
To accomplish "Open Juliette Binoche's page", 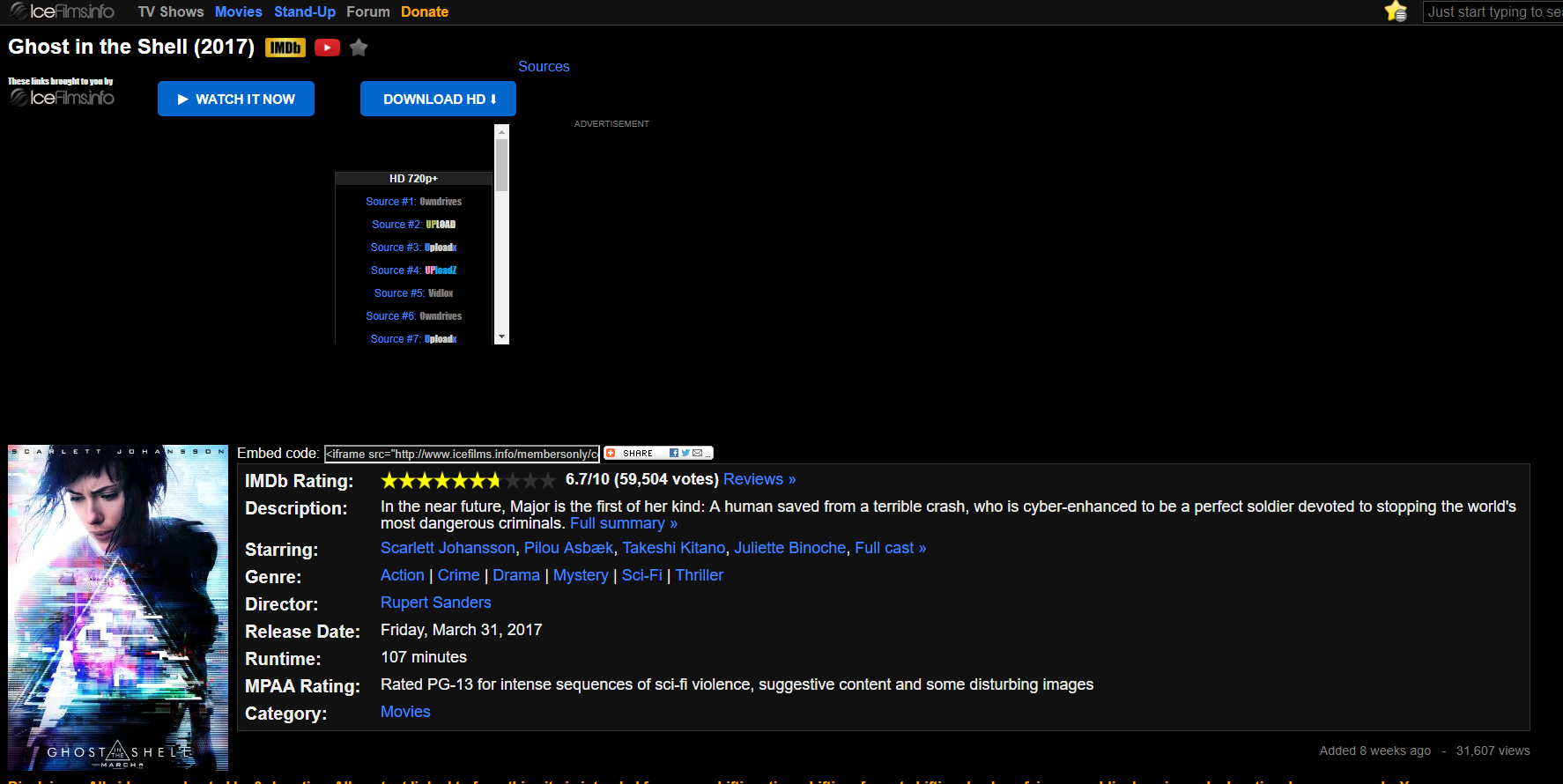I will [790, 548].
